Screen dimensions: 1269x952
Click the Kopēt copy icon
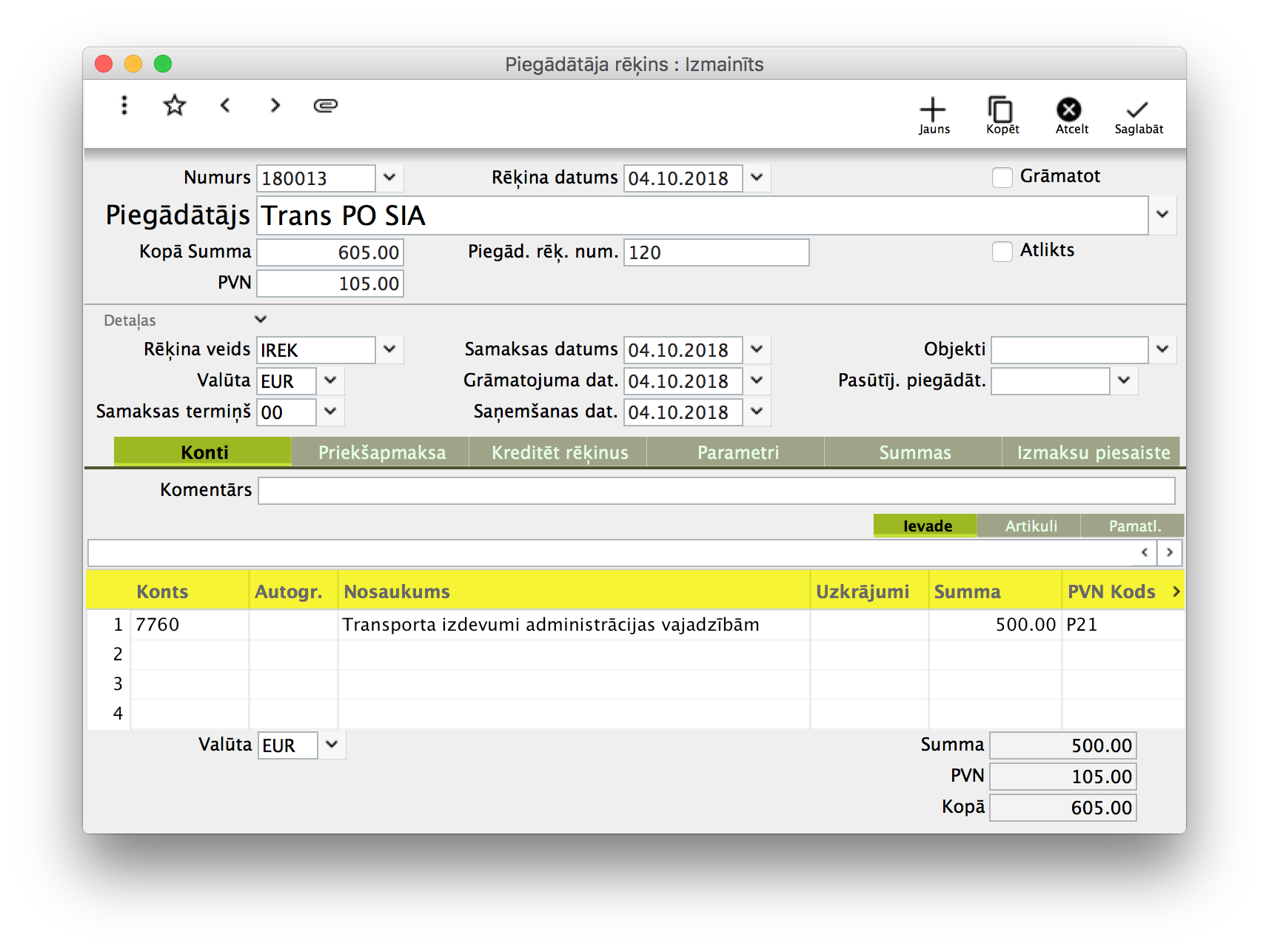(1001, 115)
